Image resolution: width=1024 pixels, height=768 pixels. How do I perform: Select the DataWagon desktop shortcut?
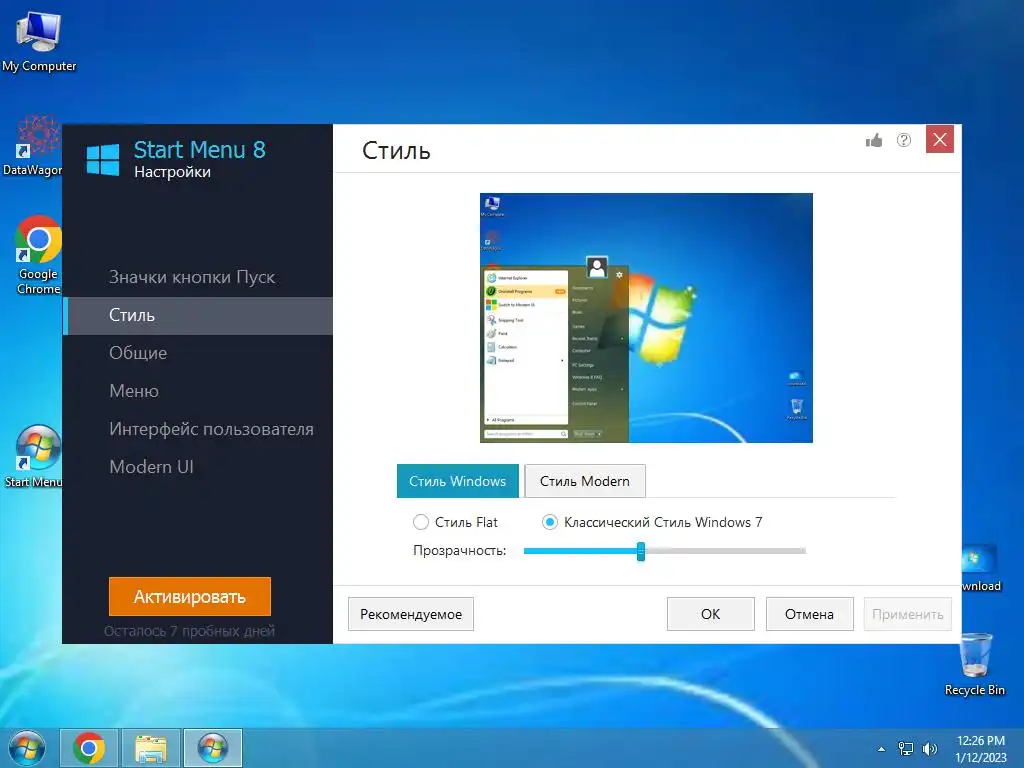pos(33,147)
